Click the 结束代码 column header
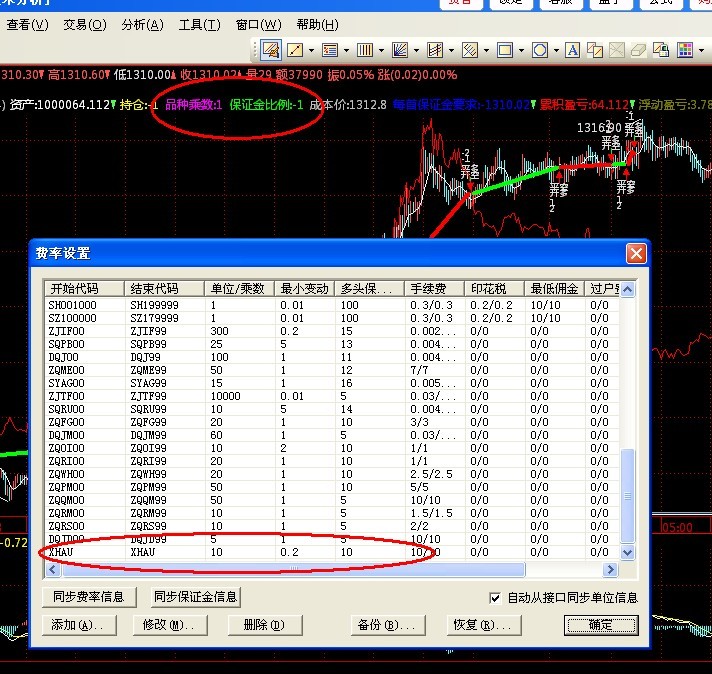This screenshot has height=674, width=712. pos(164,289)
